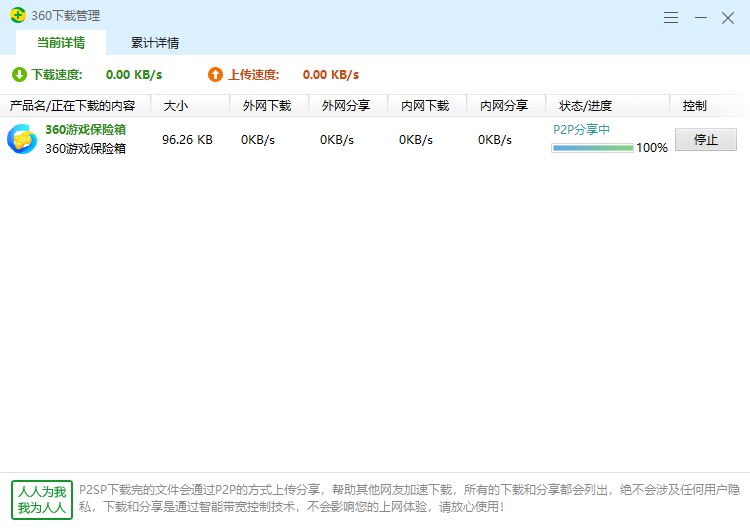The image size is (750, 530).
Task: Click the 100% progress bar
Action: pyautogui.click(x=592, y=148)
